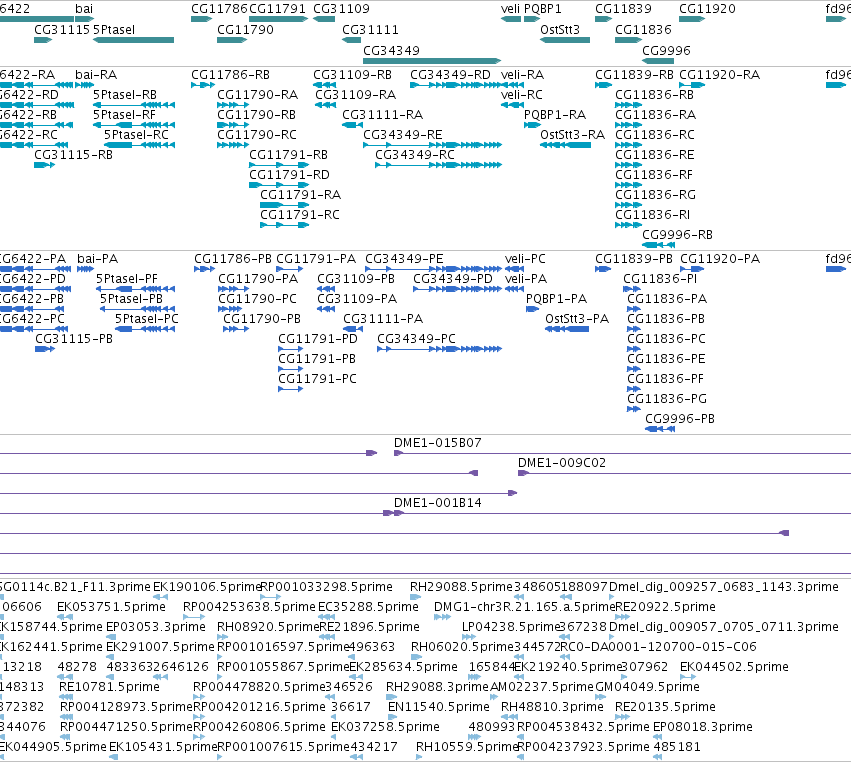Select transcript label "CG11839-RB"
Screen dimensions: 851x762
(x=634, y=75)
